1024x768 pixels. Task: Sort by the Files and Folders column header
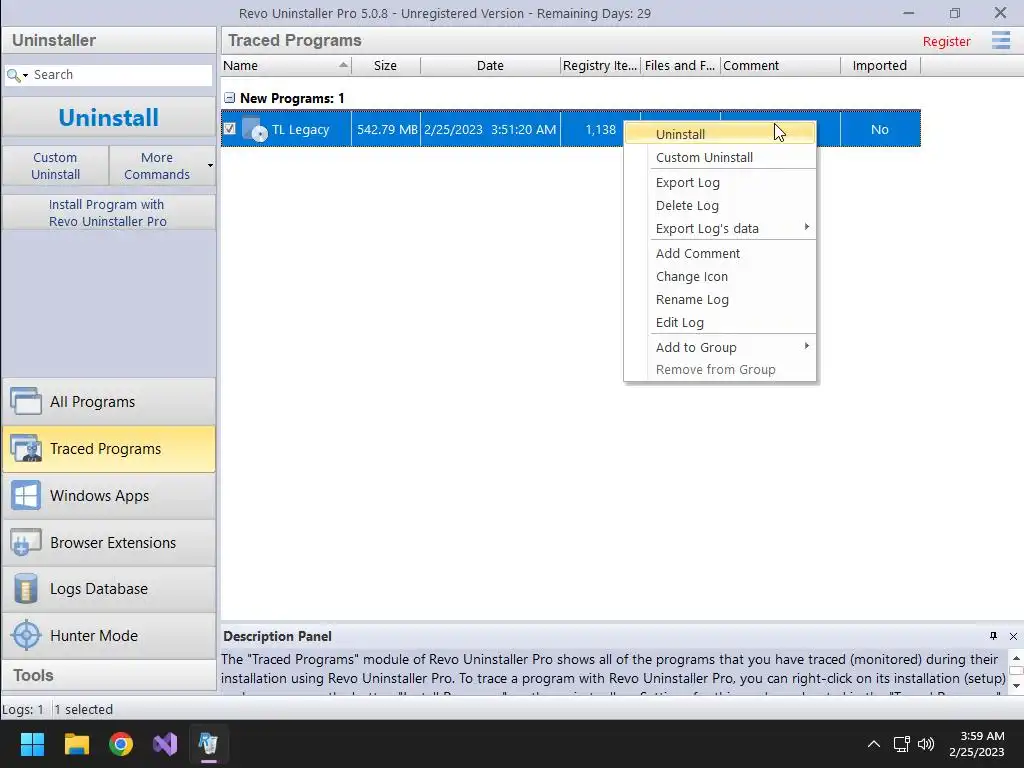[x=680, y=65]
